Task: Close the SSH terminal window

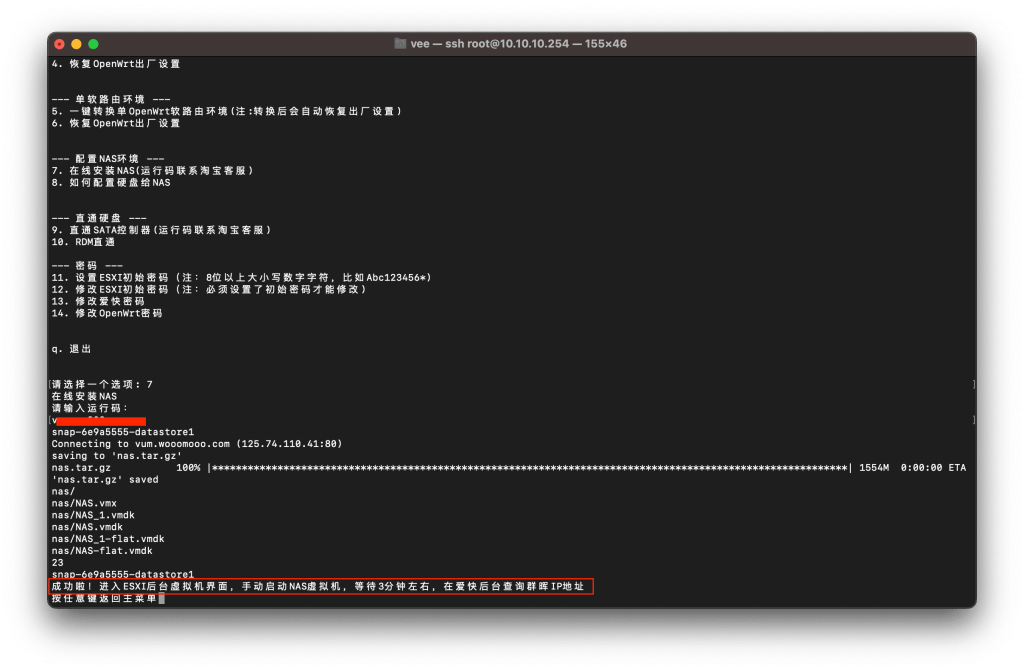Action: click(x=59, y=44)
